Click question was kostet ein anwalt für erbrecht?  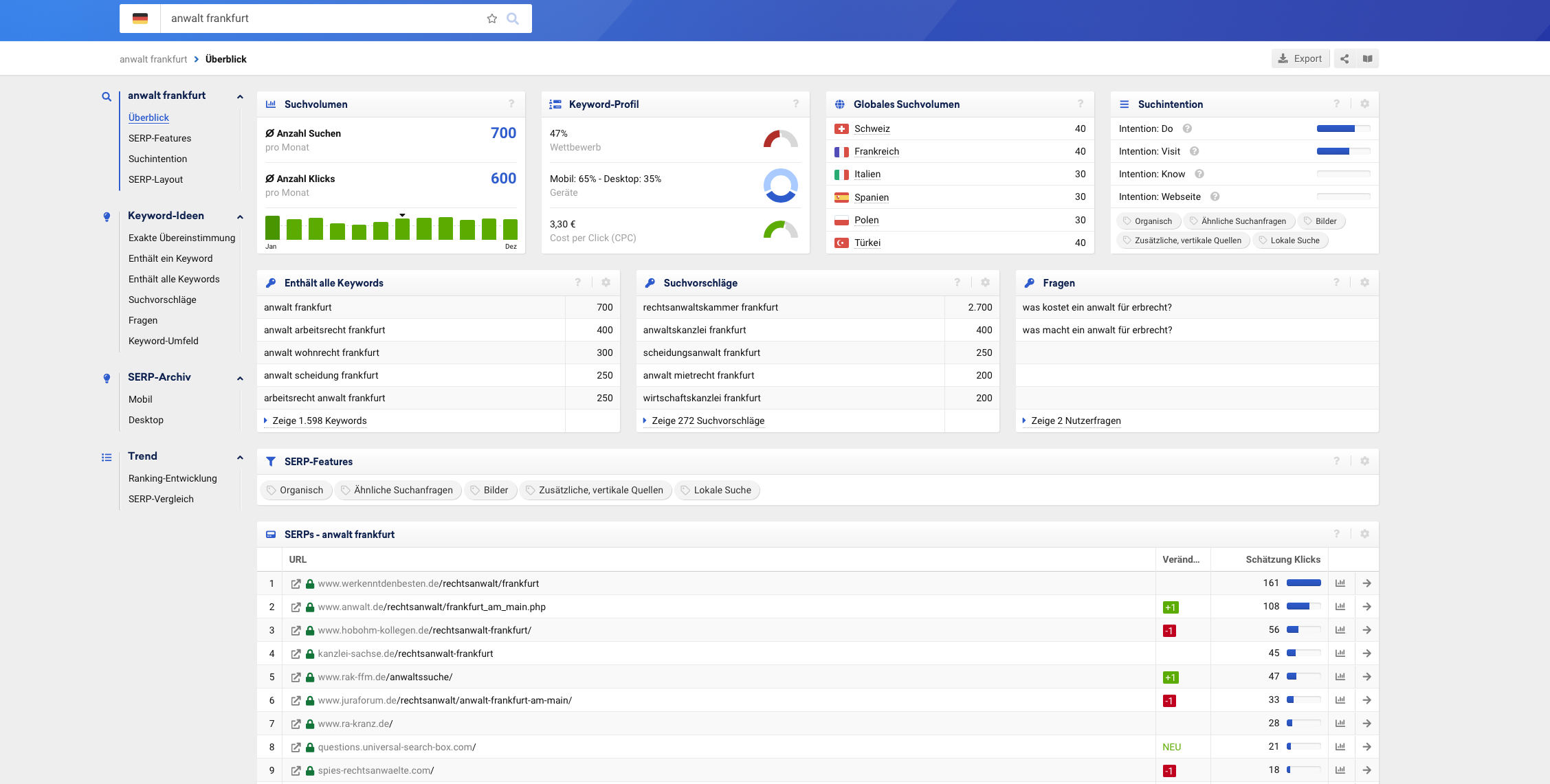1097,307
